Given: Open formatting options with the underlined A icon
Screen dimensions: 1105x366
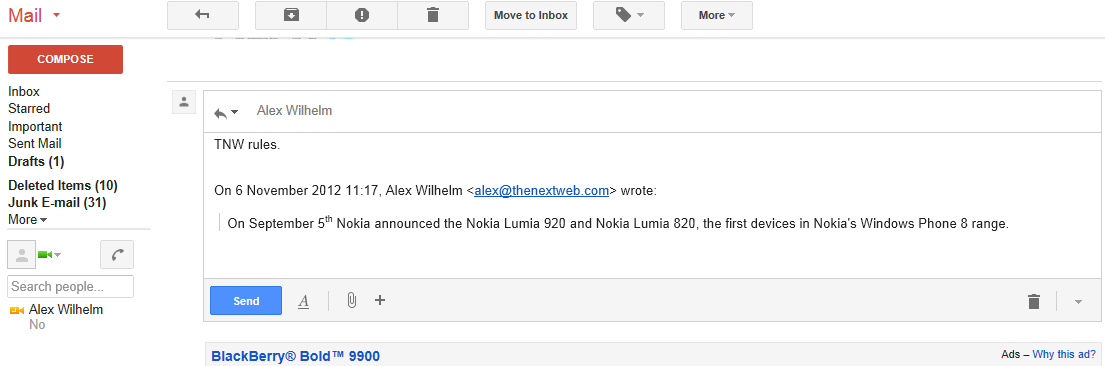Looking at the screenshot, I should point(304,301).
